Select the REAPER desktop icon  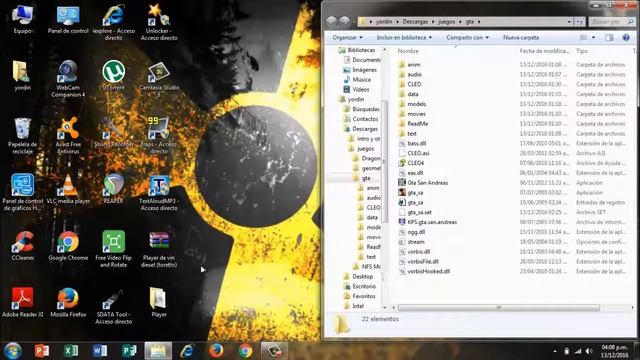[113, 189]
